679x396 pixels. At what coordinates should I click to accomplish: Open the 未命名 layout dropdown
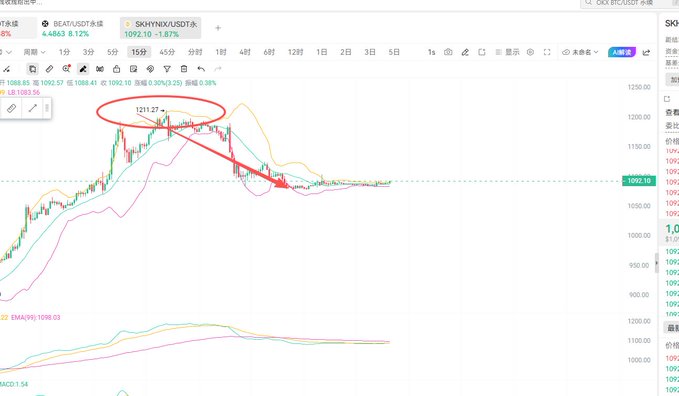tap(580, 52)
